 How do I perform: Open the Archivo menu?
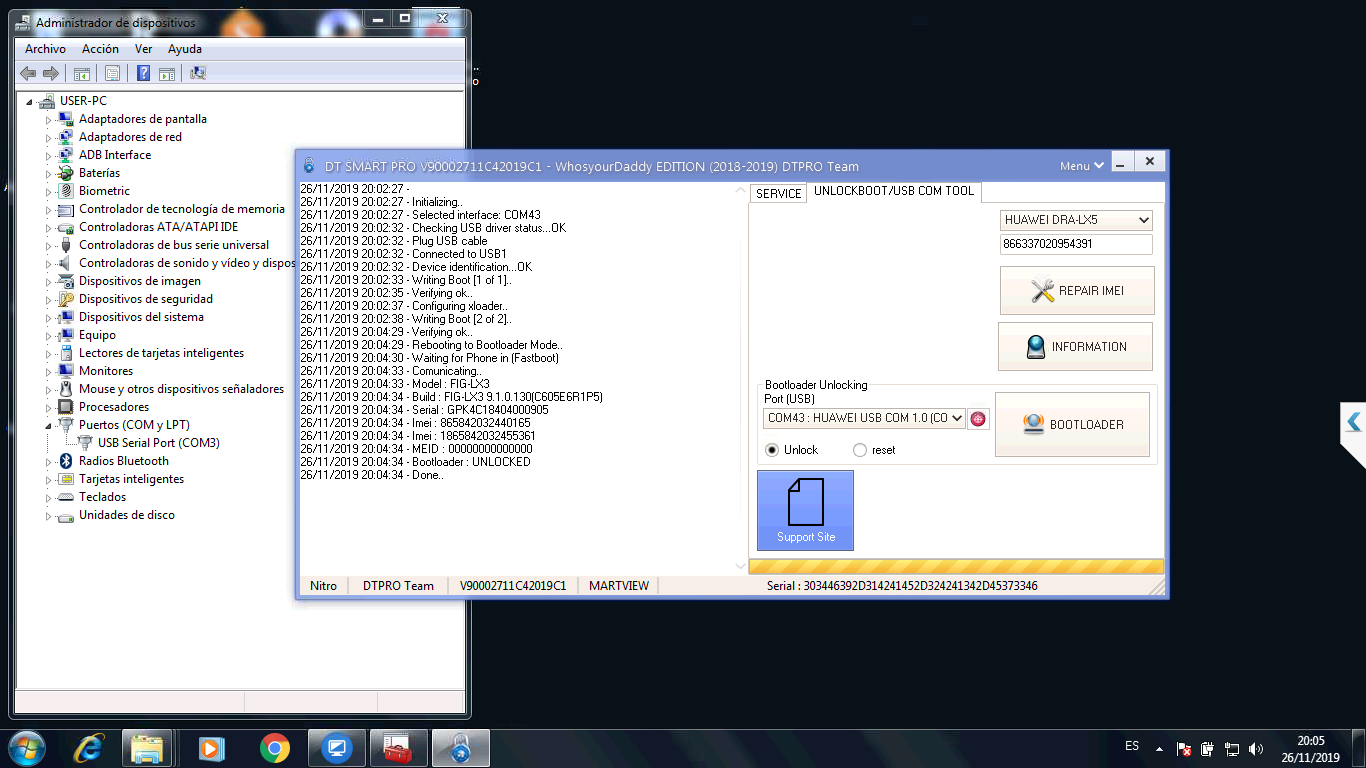pyautogui.click(x=45, y=49)
